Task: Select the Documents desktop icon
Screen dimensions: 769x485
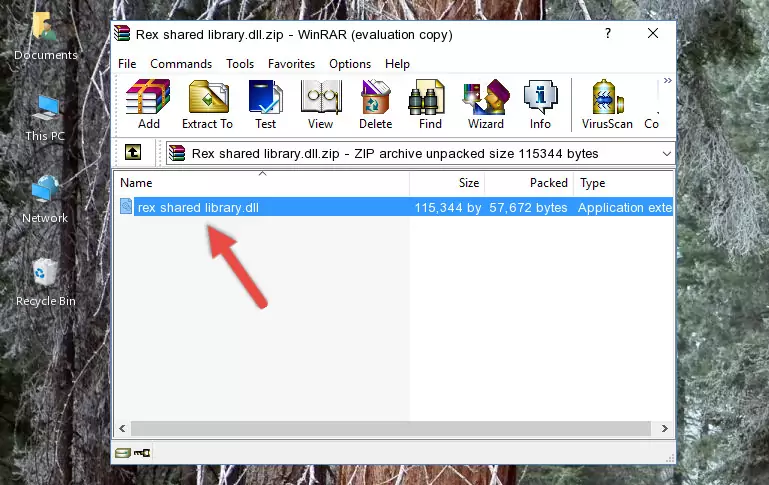Action: (x=45, y=36)
